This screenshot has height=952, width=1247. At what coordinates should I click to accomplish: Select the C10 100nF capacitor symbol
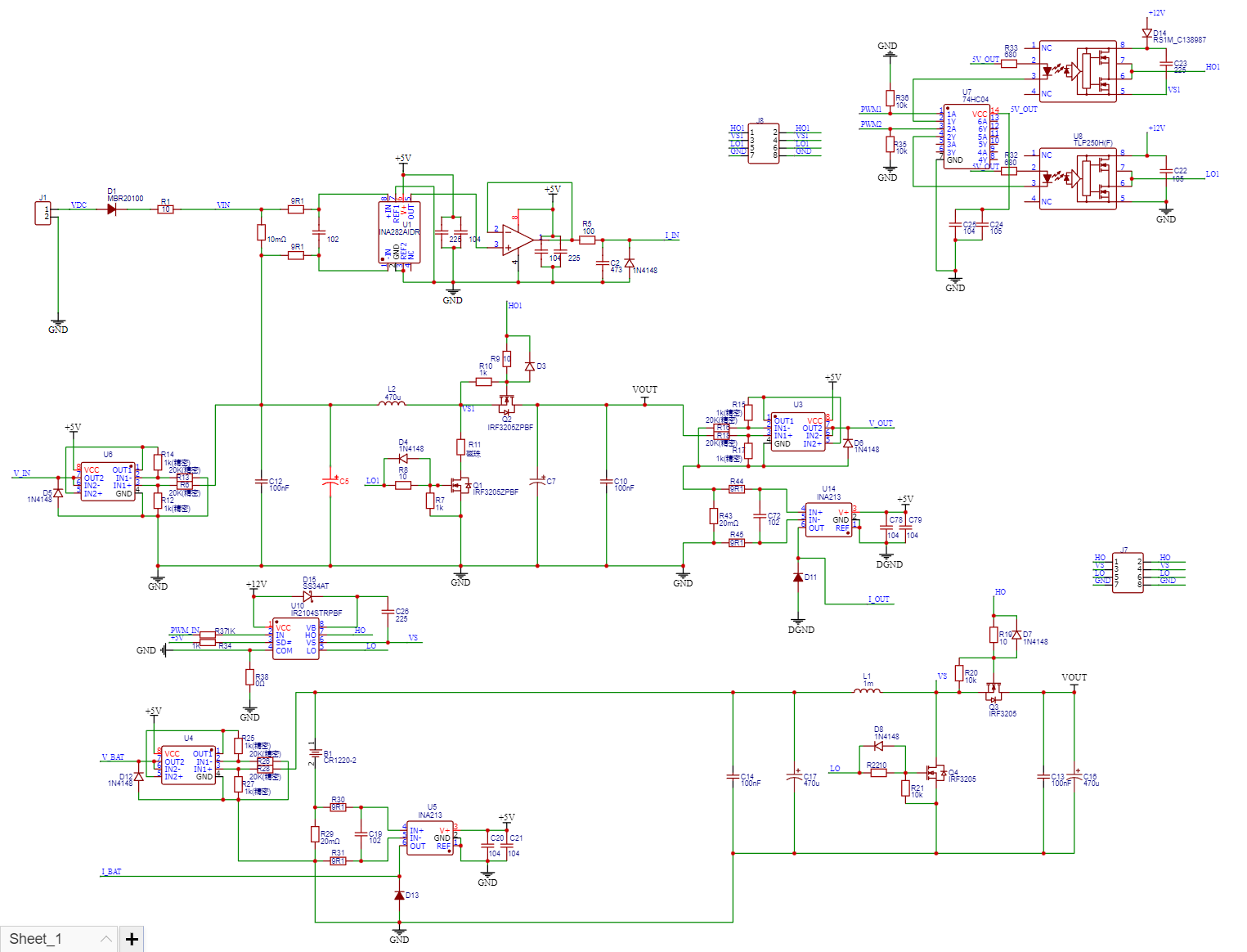coord(607,482)
